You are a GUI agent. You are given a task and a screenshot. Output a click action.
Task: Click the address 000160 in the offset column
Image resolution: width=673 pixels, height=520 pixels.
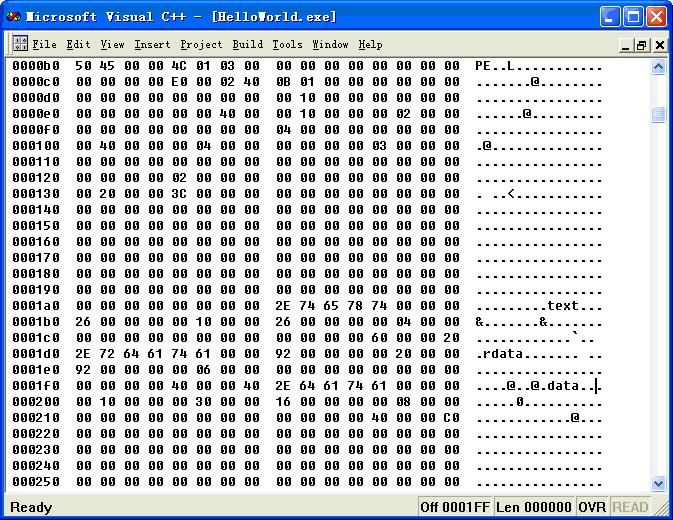point(36,242)
